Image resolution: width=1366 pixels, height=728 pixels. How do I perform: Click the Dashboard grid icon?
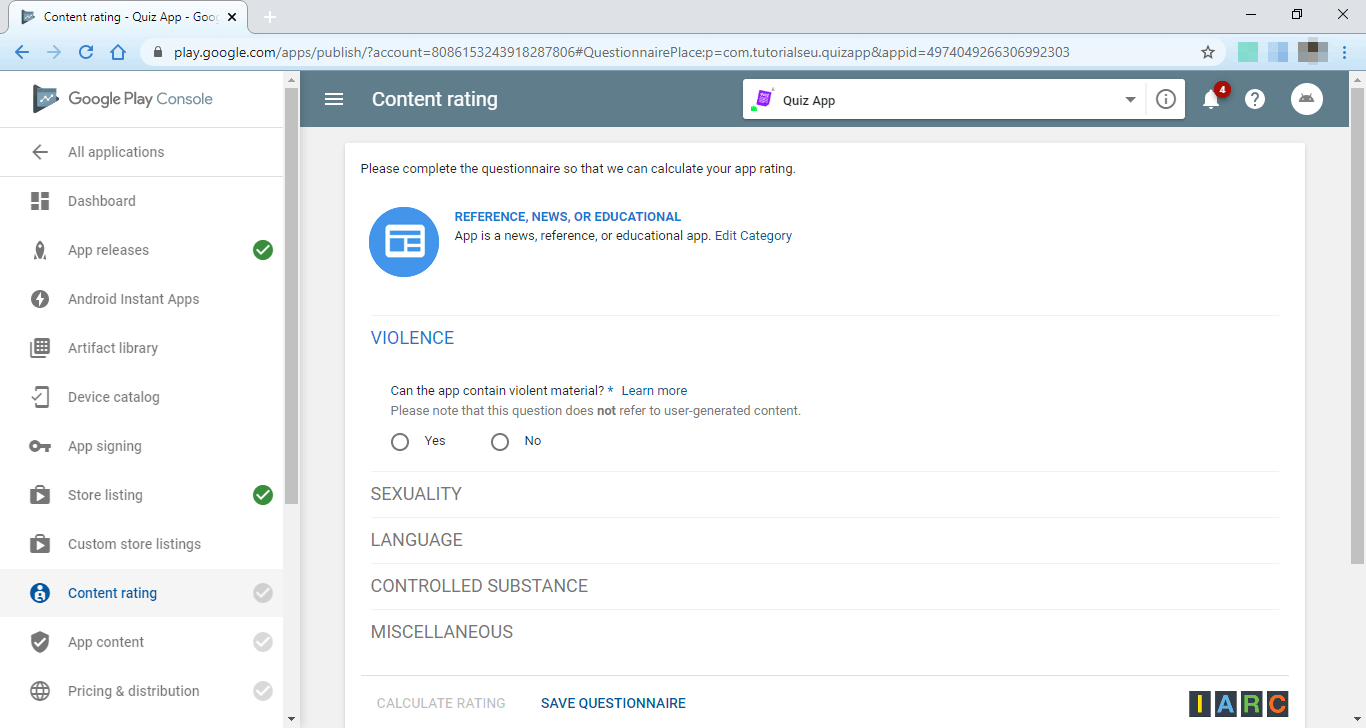(x=40, y=201)
